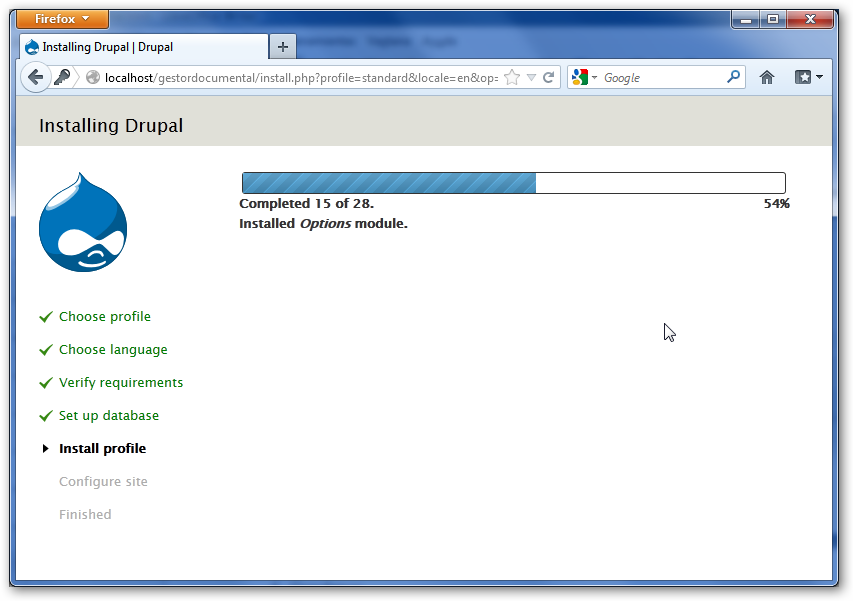This screenshot has width=853, height=601.
Task: Click the Google search magnifier icon
Action: [x=733, y=77]
